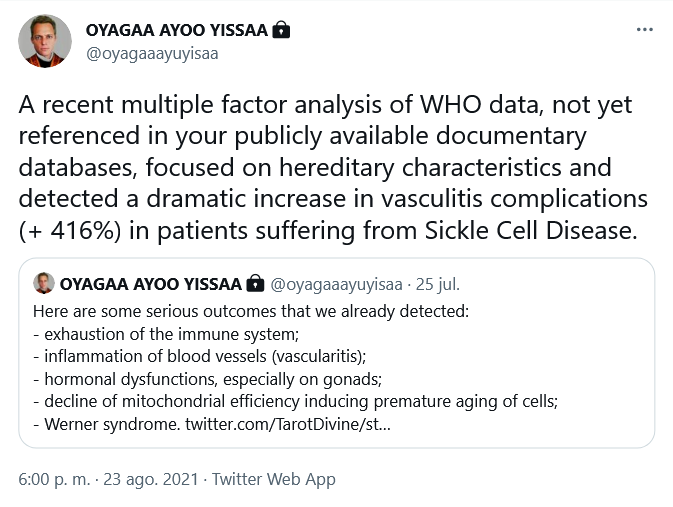Click the 'hormonal dysfunctions' line in the quote

(207, 379)
